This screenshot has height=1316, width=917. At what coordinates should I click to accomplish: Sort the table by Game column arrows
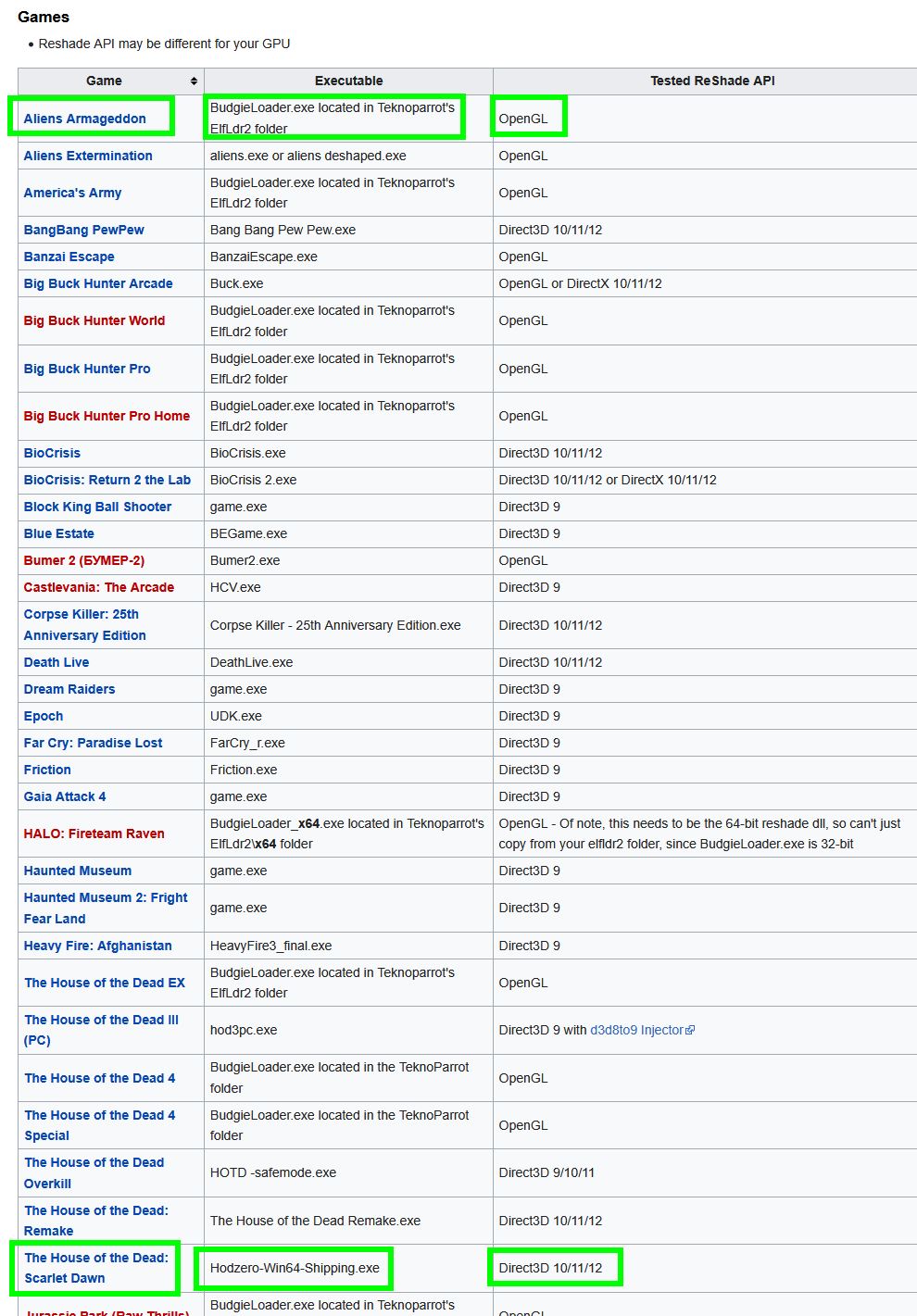[194, 81]
